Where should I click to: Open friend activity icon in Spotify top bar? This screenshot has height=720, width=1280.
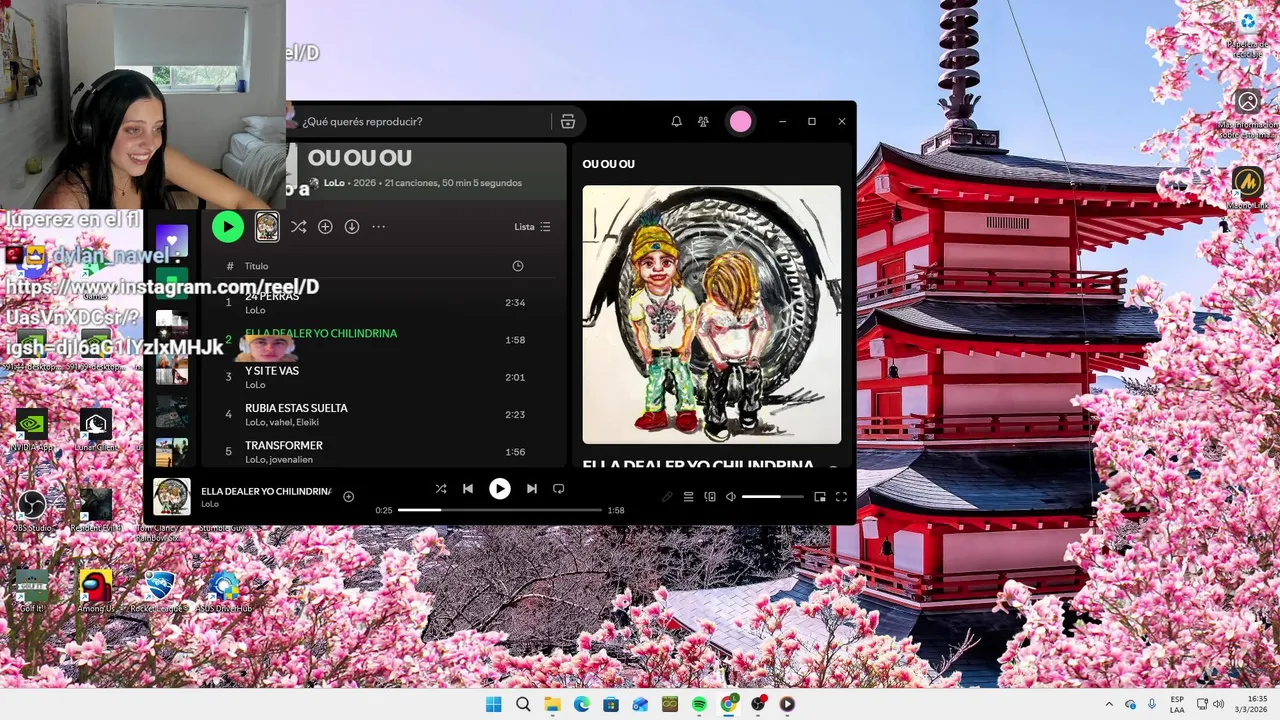coord(703,121)
